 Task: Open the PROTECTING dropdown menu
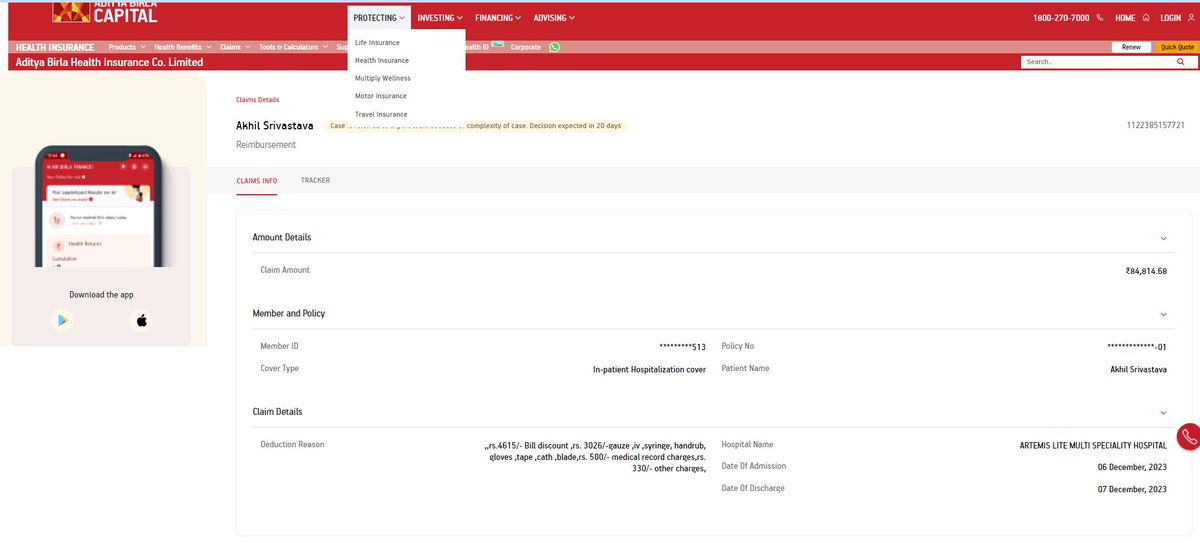(379, 18)
